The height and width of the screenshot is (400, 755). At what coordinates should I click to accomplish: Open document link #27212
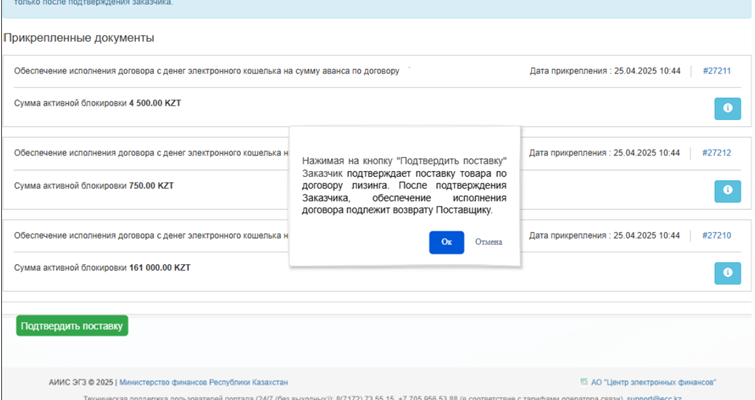tap(716, 153)
